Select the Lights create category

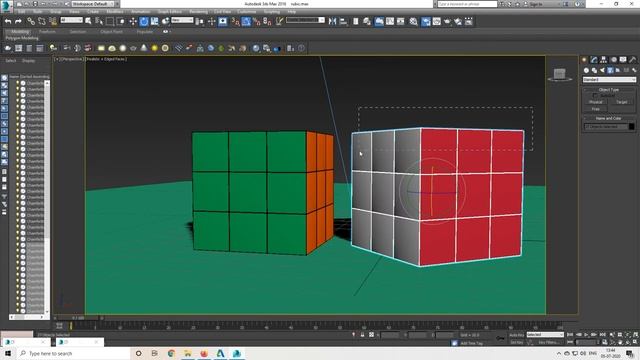[602, 70]
